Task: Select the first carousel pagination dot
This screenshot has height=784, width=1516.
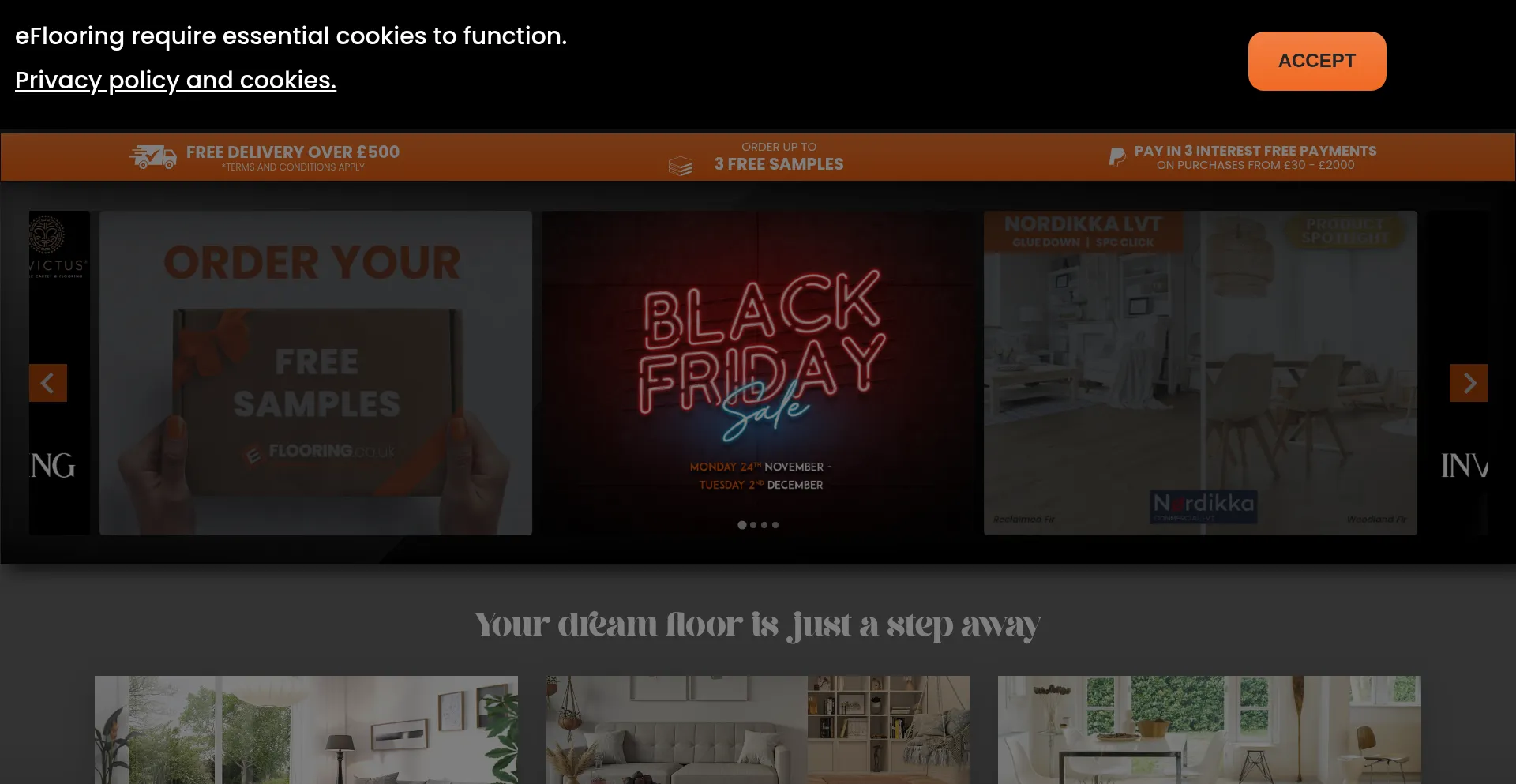Action: (x=742, y=525)
